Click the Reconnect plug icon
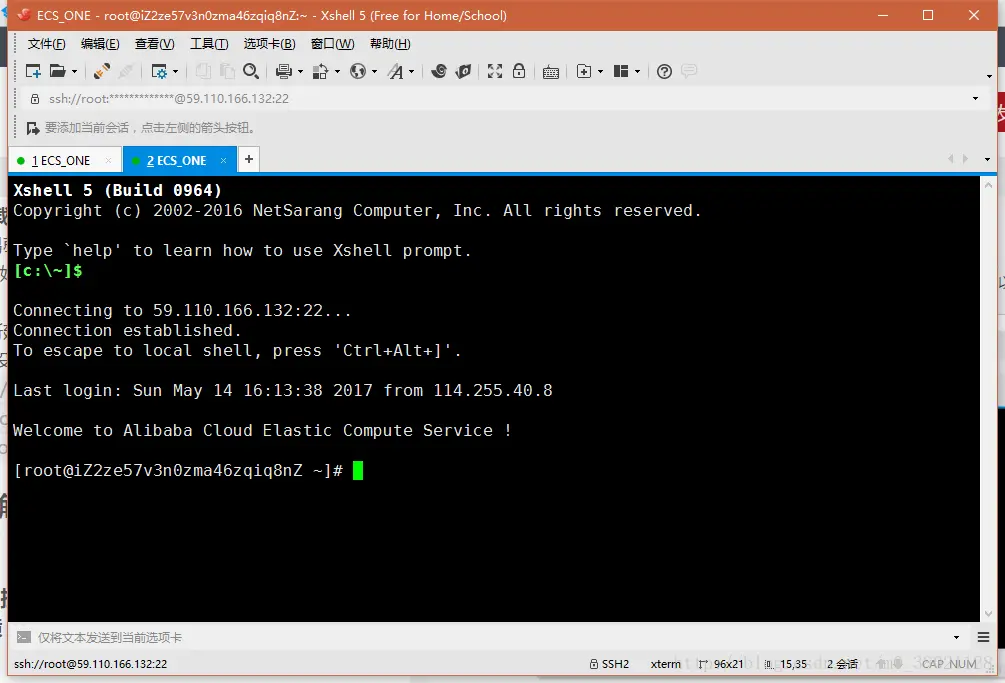The height and width of the screenshot is (683, 1005). 101,71
